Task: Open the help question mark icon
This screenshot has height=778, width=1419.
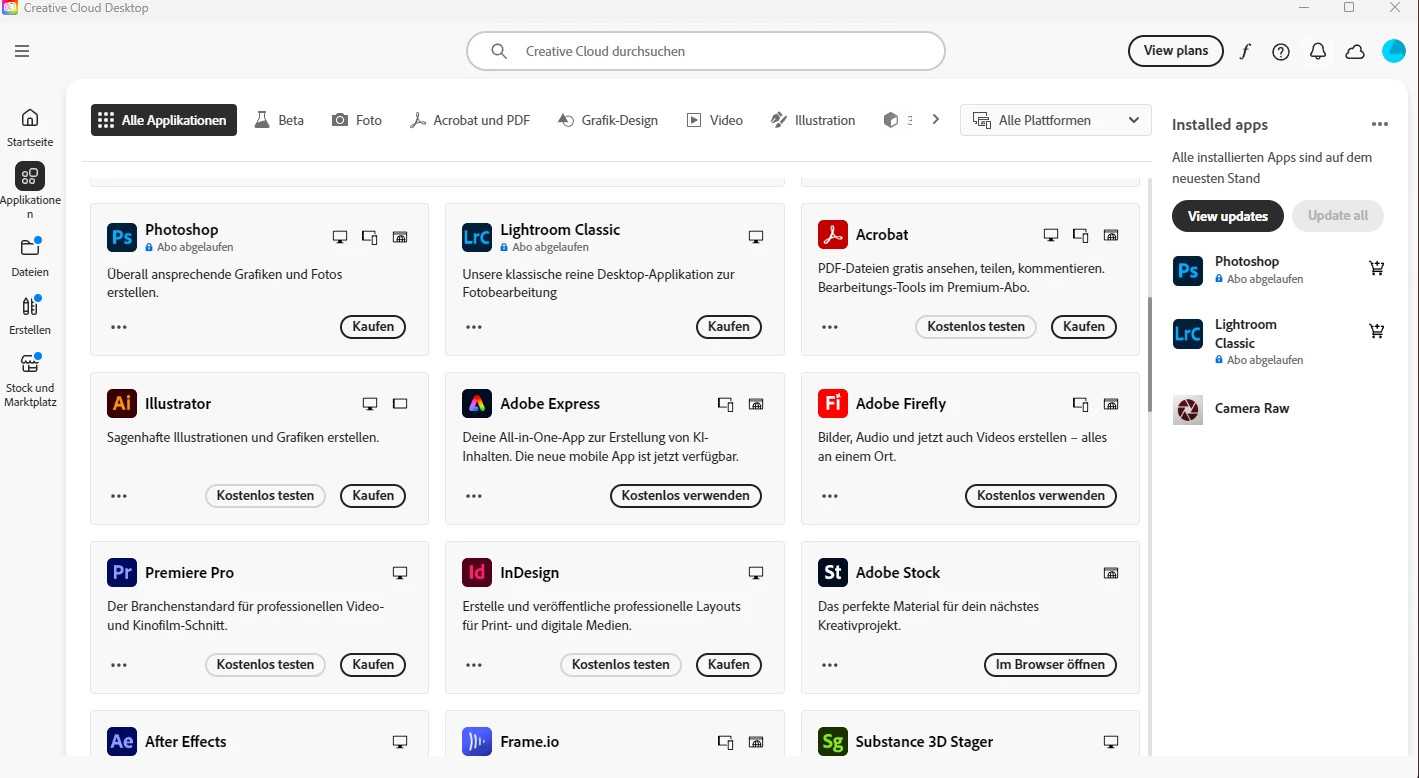Action: (x=1281, y=52)
